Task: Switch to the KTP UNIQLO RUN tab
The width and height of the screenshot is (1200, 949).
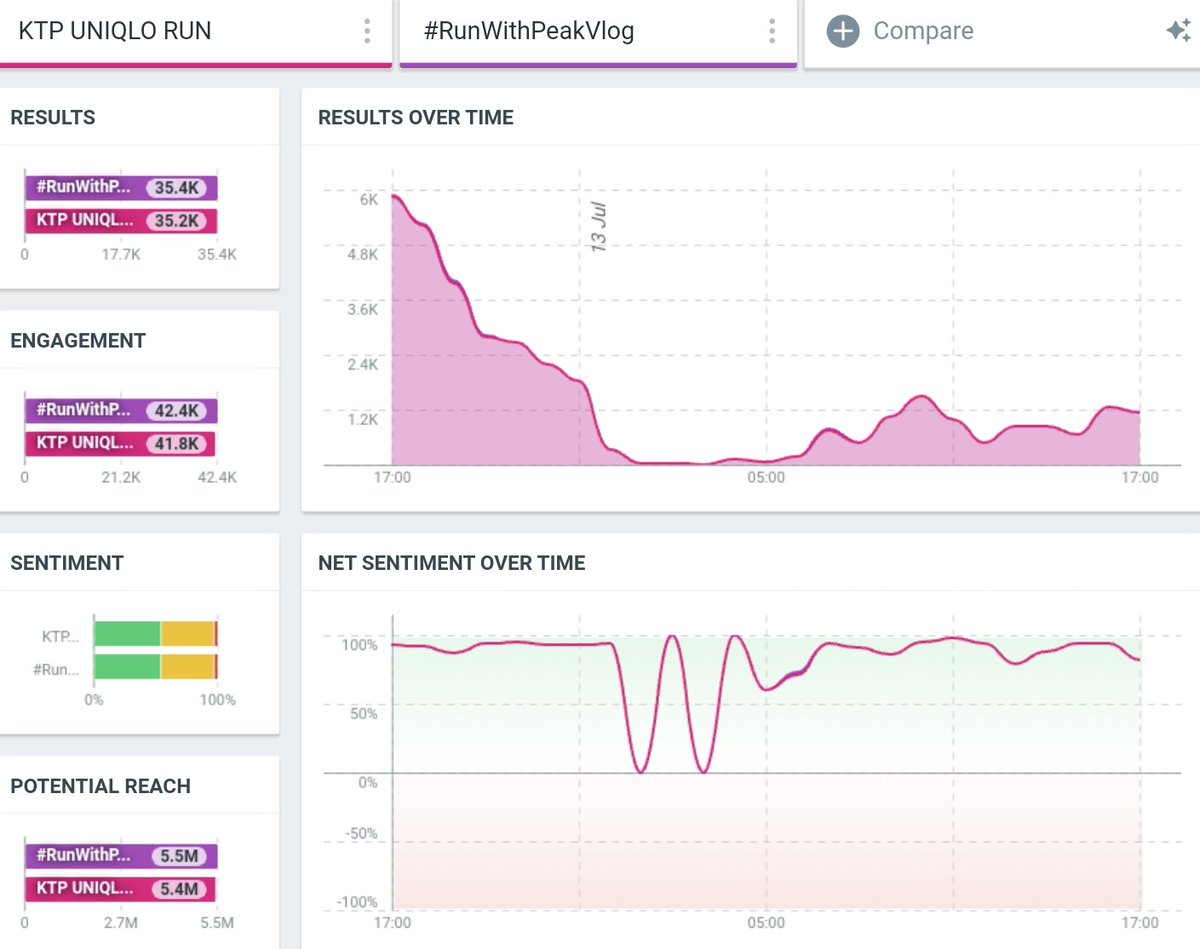Action: (196, 33)
